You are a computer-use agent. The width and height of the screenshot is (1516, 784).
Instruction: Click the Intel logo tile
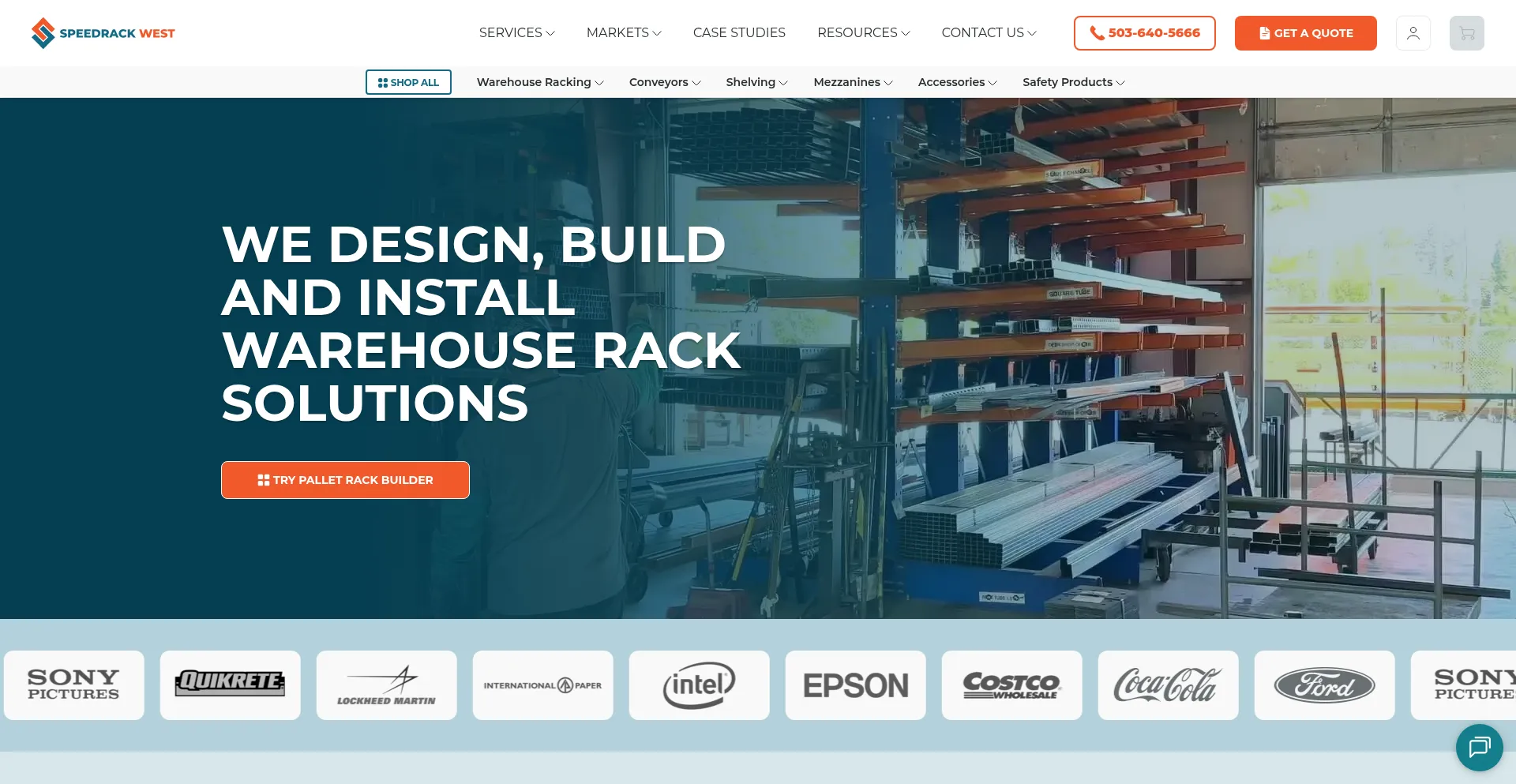click(x=699, y=685)
